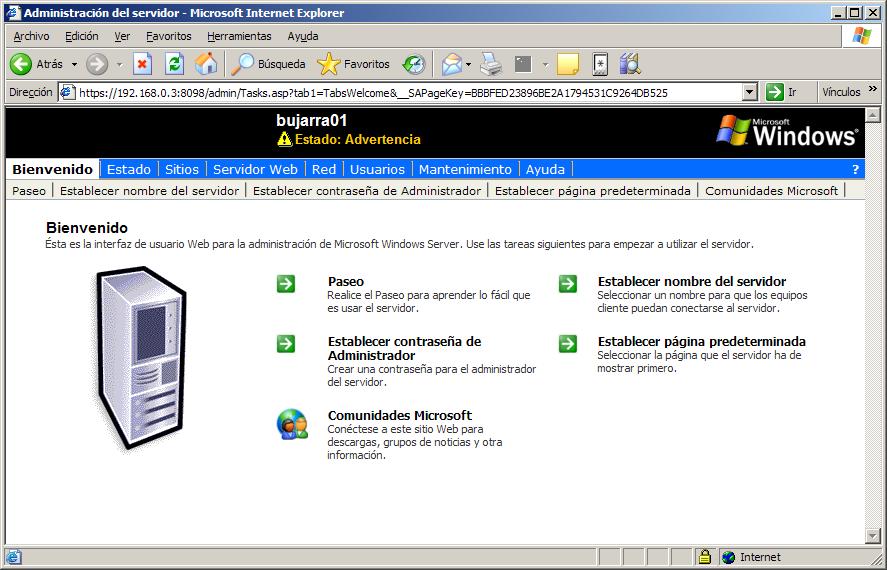Click Establecer página predeterminada heading link
The width and height of the screenshot is (887, 570).
coord(701,342)
